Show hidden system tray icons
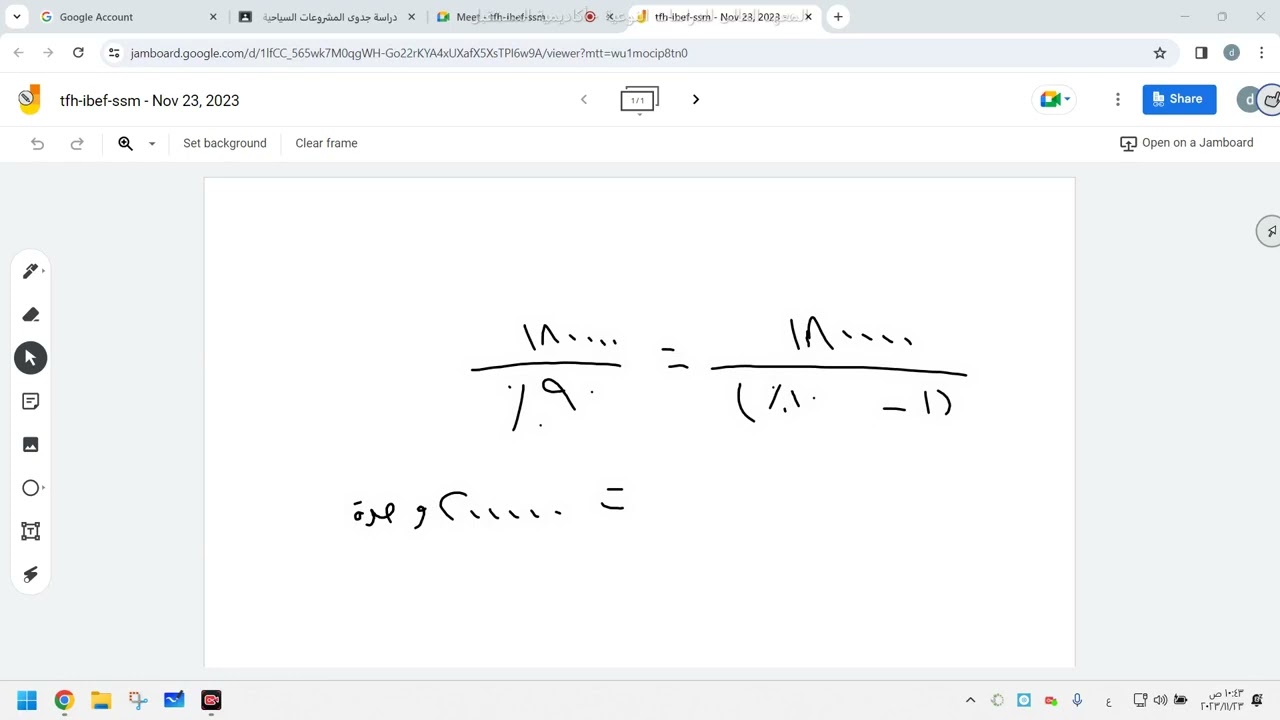1280x720 pixels. (x=970, y=700)
